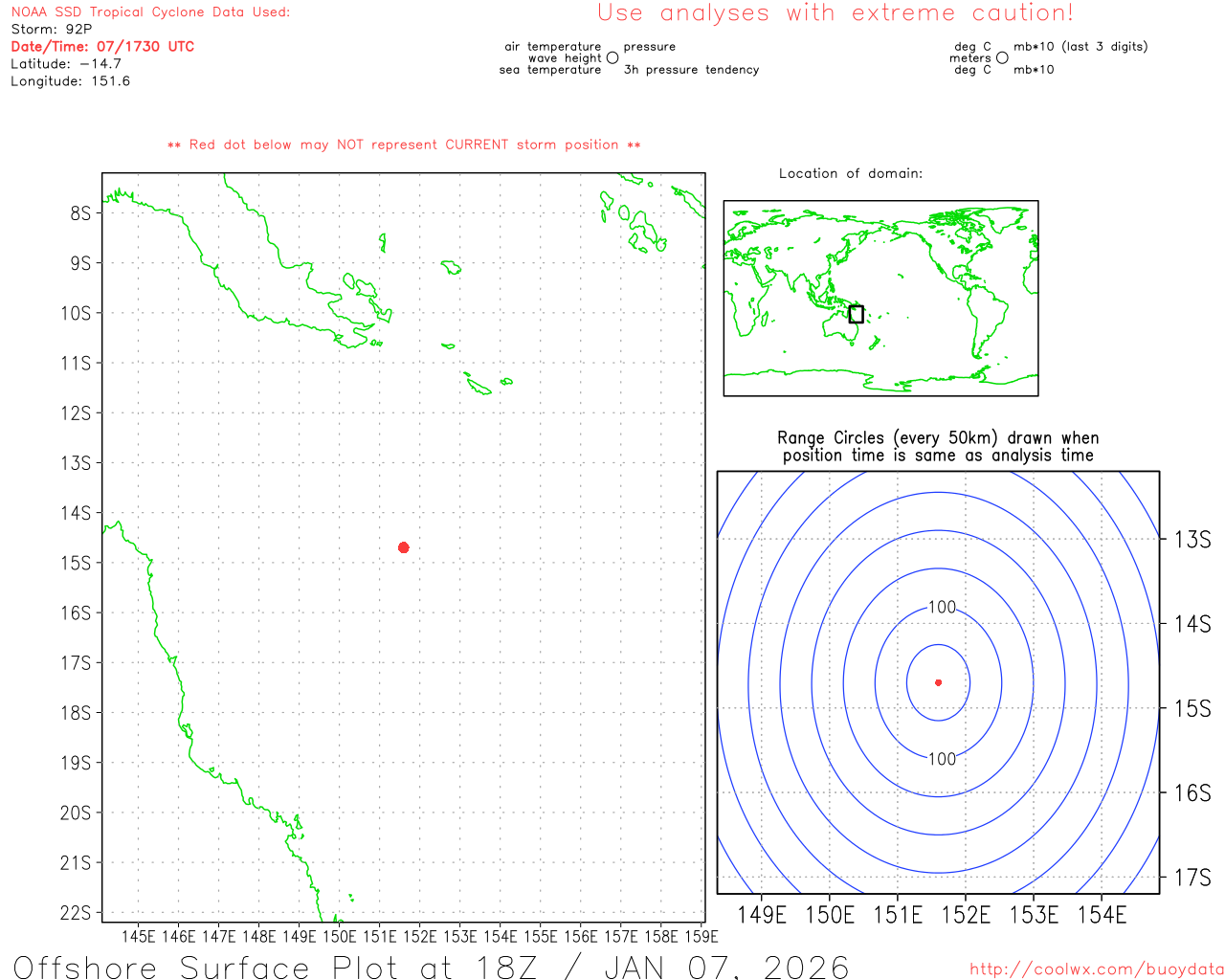Click the 156E longitude label on main map
The height and width of the screenshot is (980, 1225).
[x=580, y=936]
